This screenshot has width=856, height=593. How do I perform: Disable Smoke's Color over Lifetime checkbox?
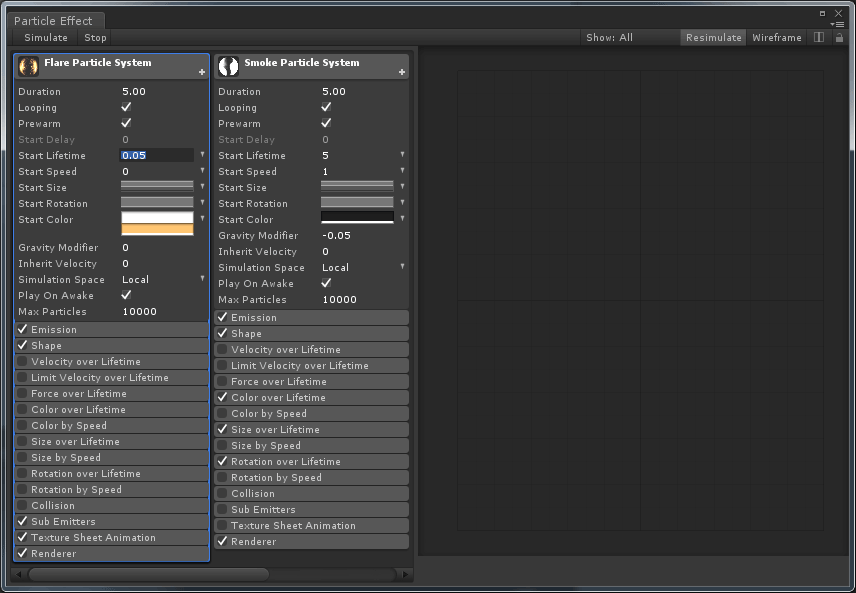click(x=222, y=397)
